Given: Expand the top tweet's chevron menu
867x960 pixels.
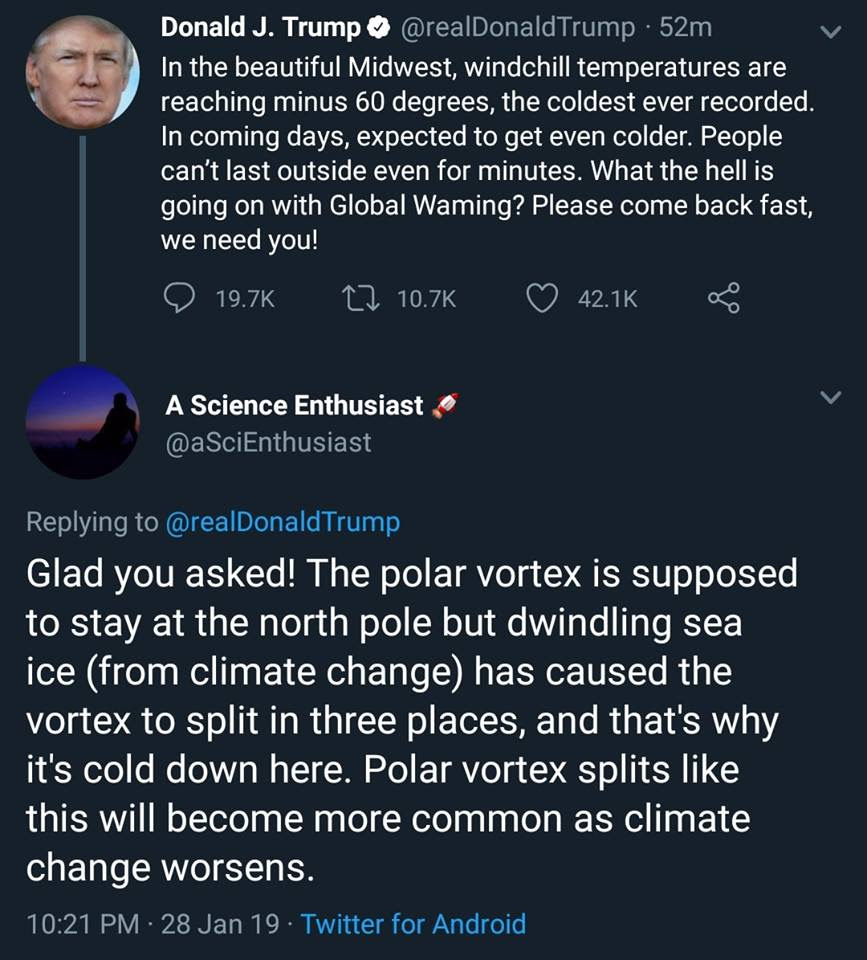Looking at the screenshot, I should coord(831,31).
